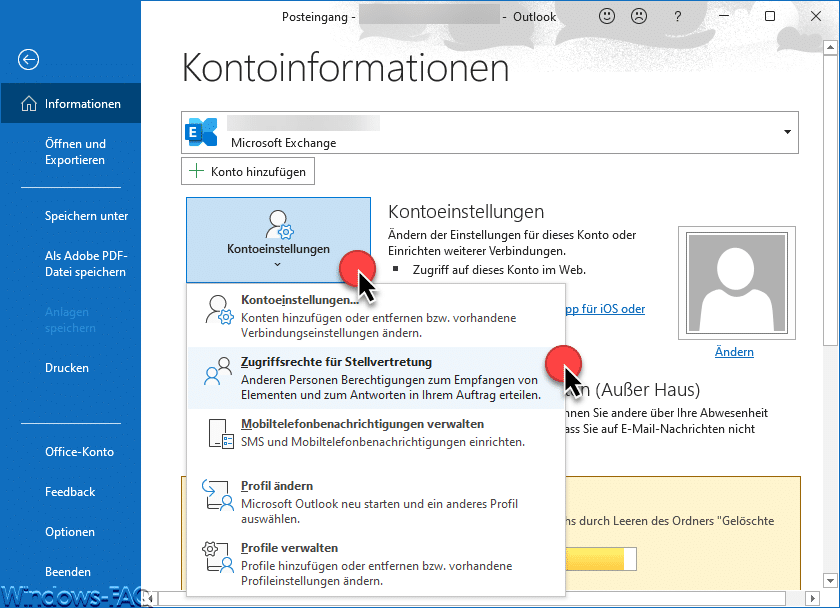
Task: Click the home icon beside Informationen
Action: (29, 103)
